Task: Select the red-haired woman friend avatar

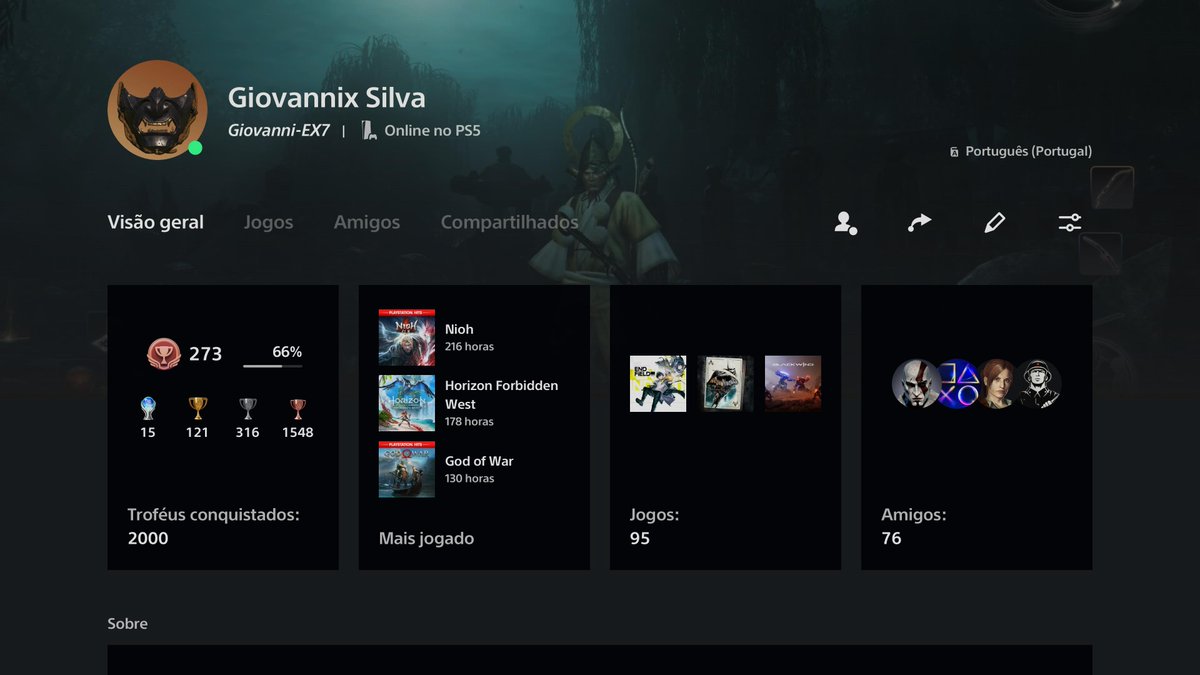Action: pyautogui.click(x=998, y=384)
